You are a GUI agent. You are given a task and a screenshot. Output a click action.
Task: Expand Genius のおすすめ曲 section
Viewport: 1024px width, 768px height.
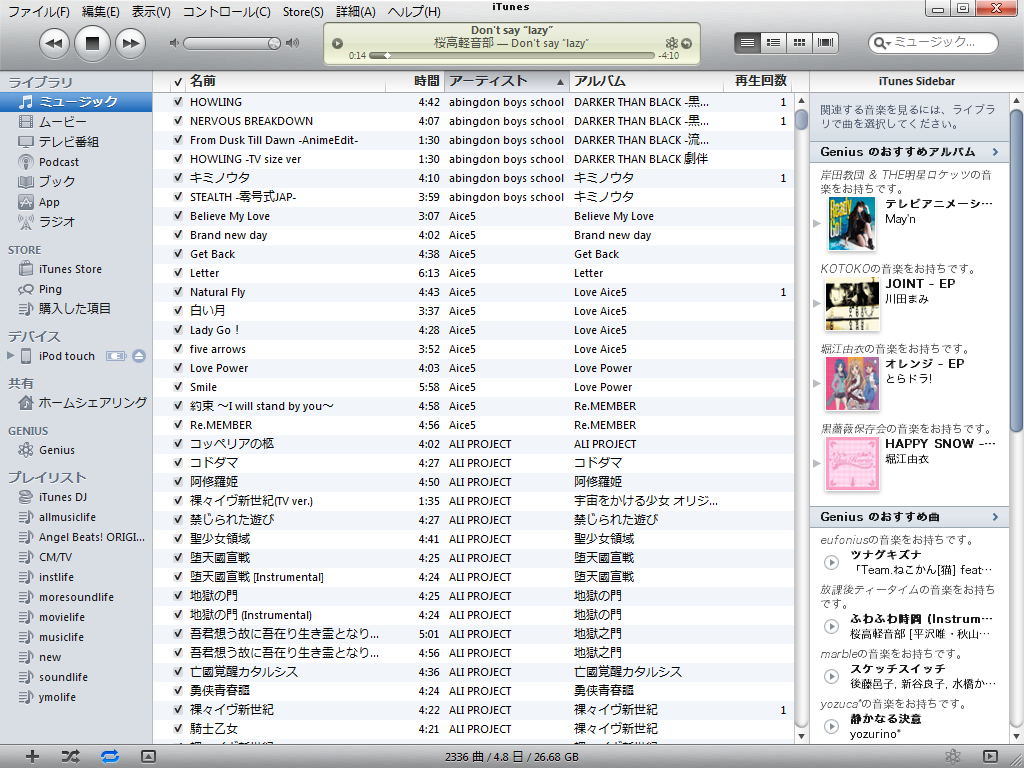tap(995, 517)
